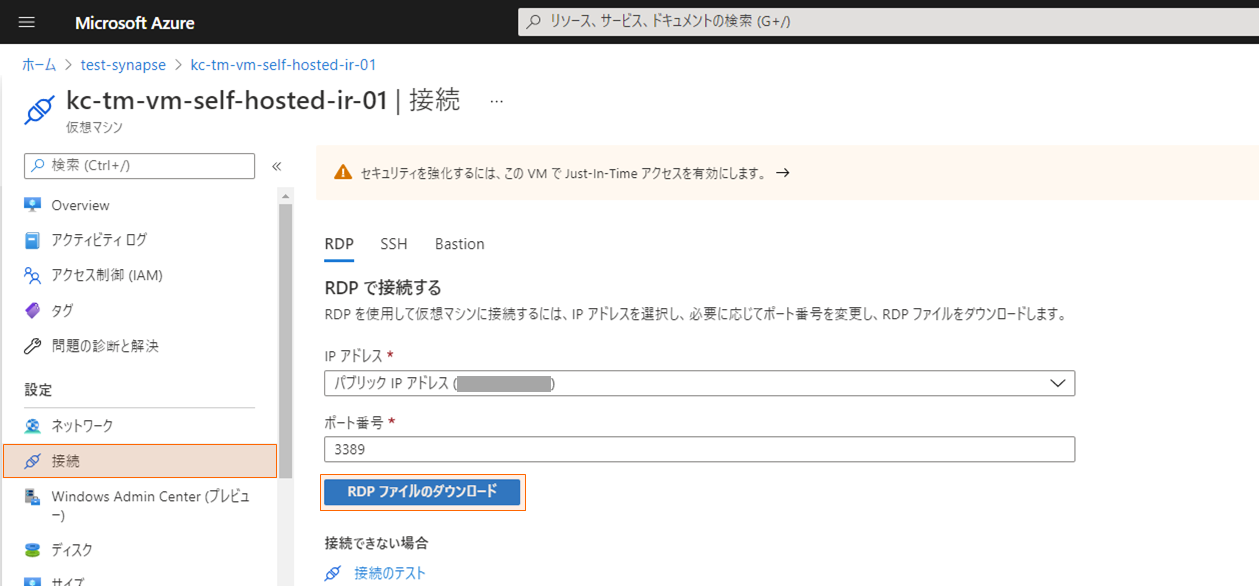The height and width of the screenshot is (586, 1259).
Task: Open the Azure portal hamburger menu
Action: tap(27, 22)
